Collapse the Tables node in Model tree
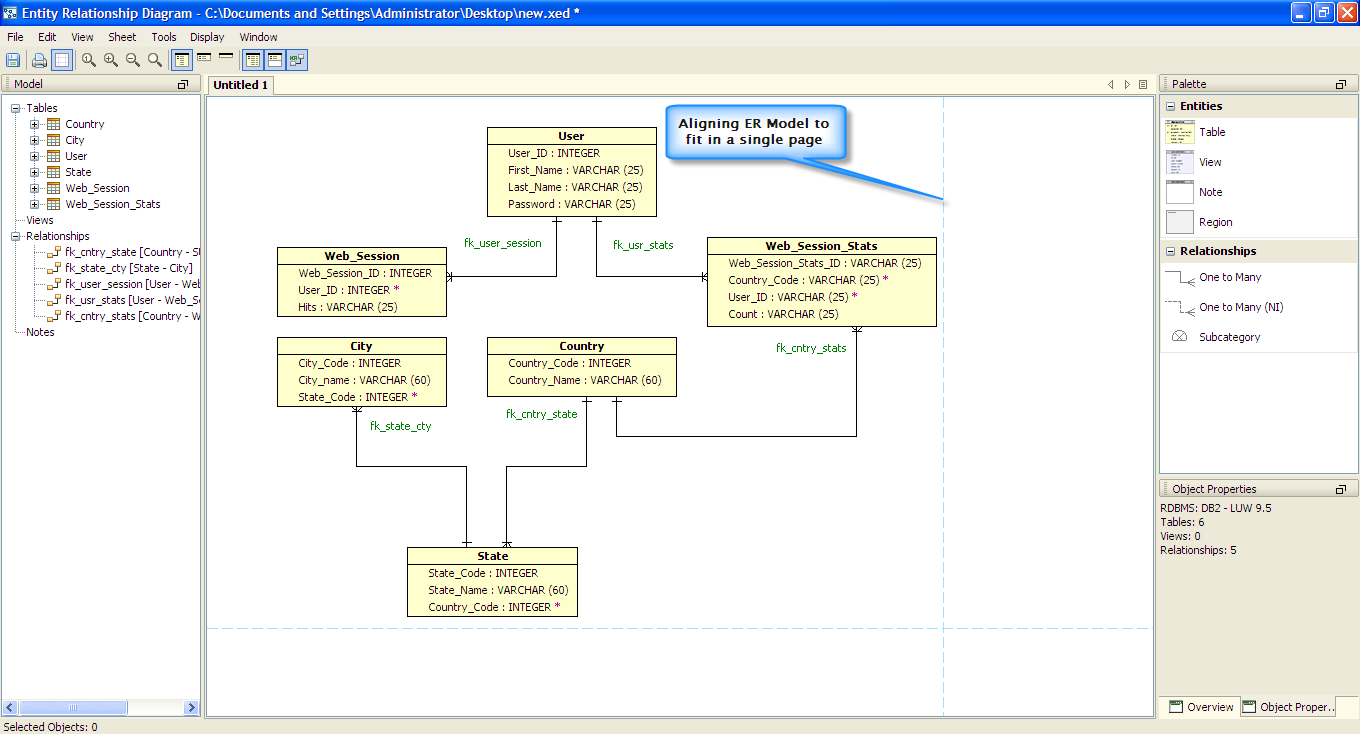The width and height of the screenshot is (1360, 734). (16, 108)
